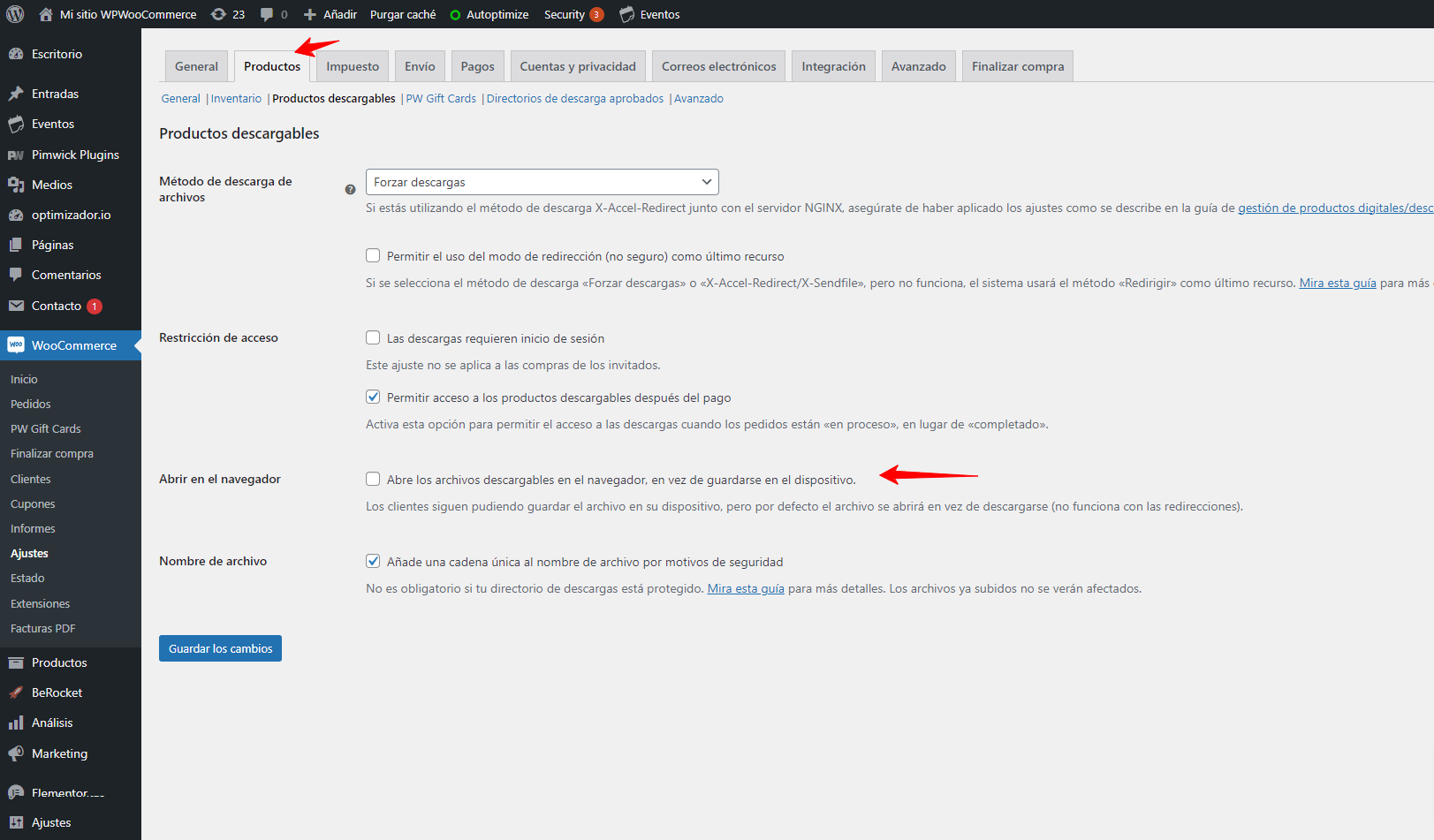Screen dimensions: 1434x840
Task: Click the Páginas pages icon
Action: [16, 245]
